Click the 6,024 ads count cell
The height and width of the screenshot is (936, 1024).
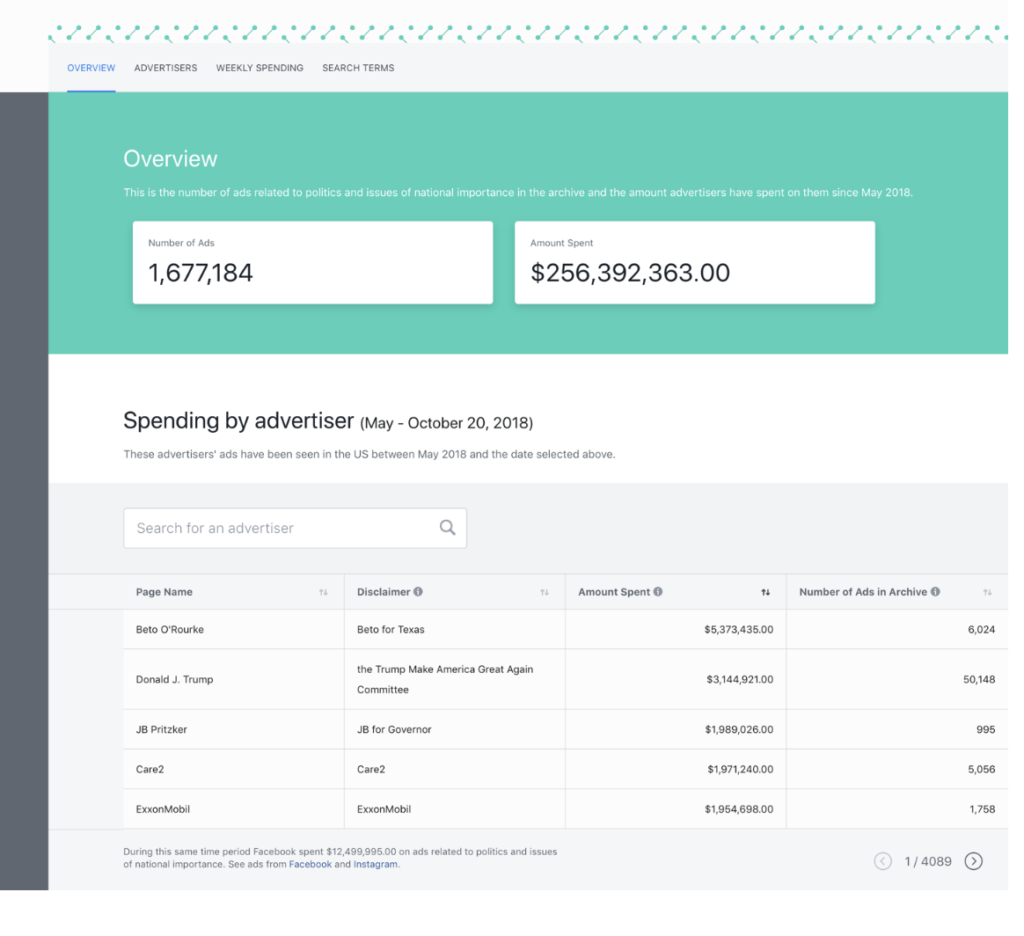click(x=897, y=629)
